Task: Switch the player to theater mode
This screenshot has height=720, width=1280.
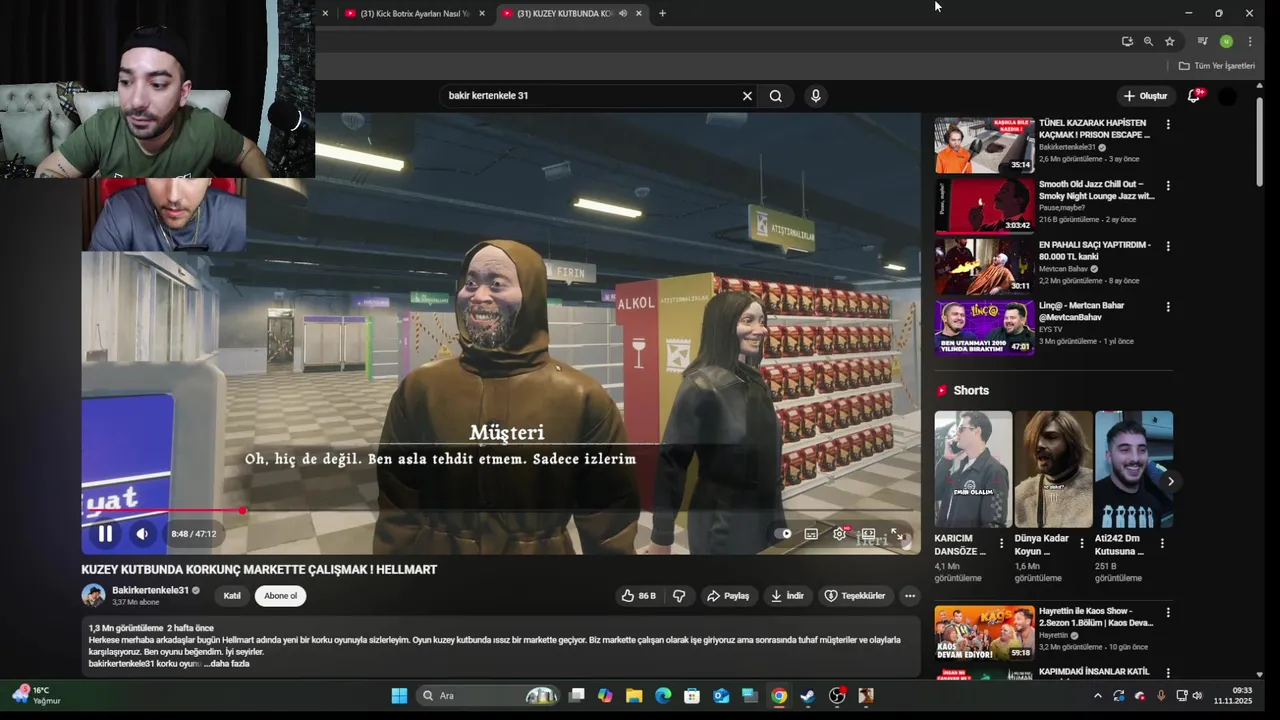Action: pyautogui.click(x=868, y=534)
